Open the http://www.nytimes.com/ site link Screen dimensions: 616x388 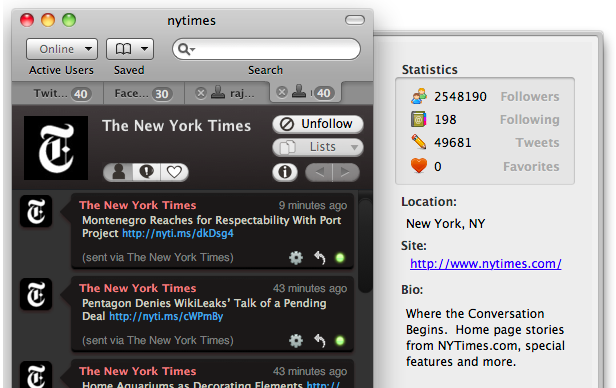486,264
